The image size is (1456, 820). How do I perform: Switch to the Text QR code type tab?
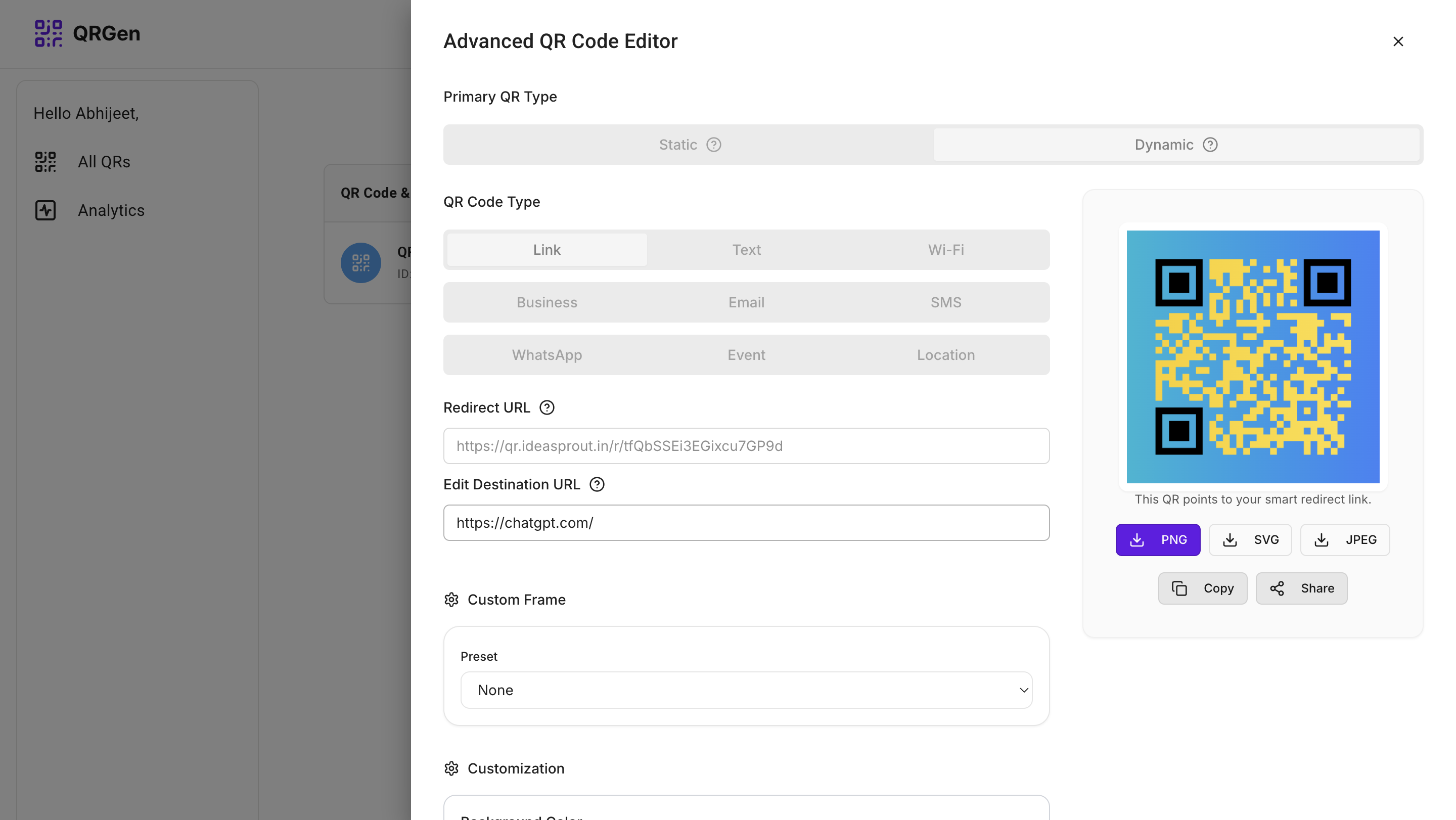tap(747, 249)
